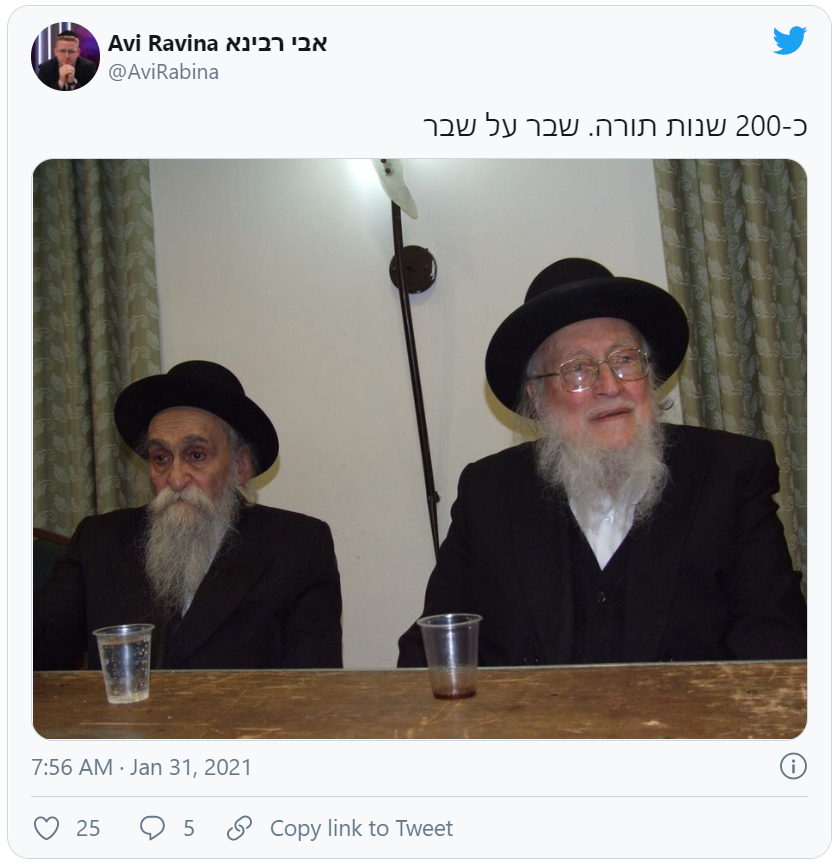Click the reply count 5
Screen dimensions: 840x867
(189, 828)
